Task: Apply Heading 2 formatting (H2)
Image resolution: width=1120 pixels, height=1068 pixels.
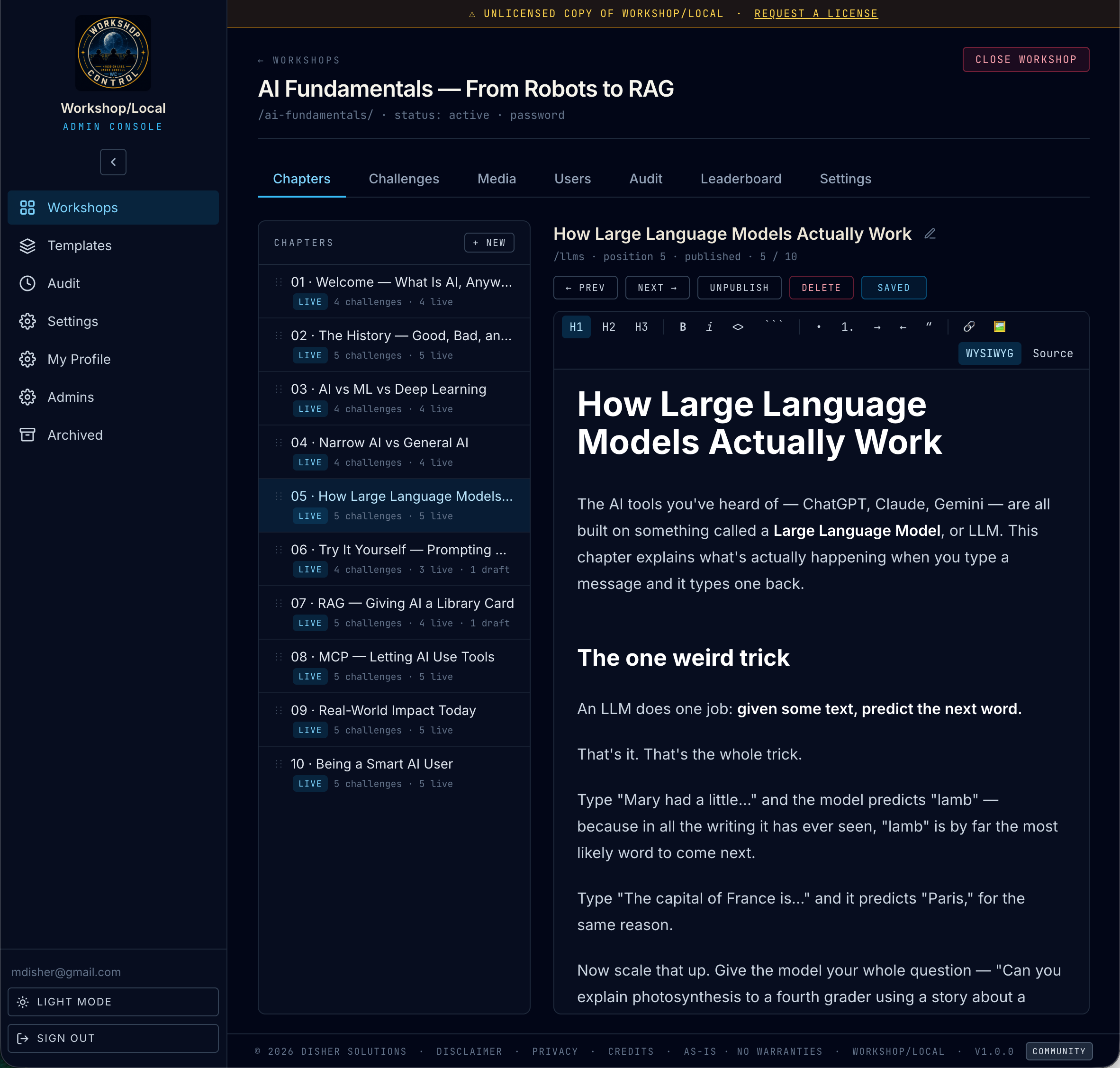Action: click(608, 327)
